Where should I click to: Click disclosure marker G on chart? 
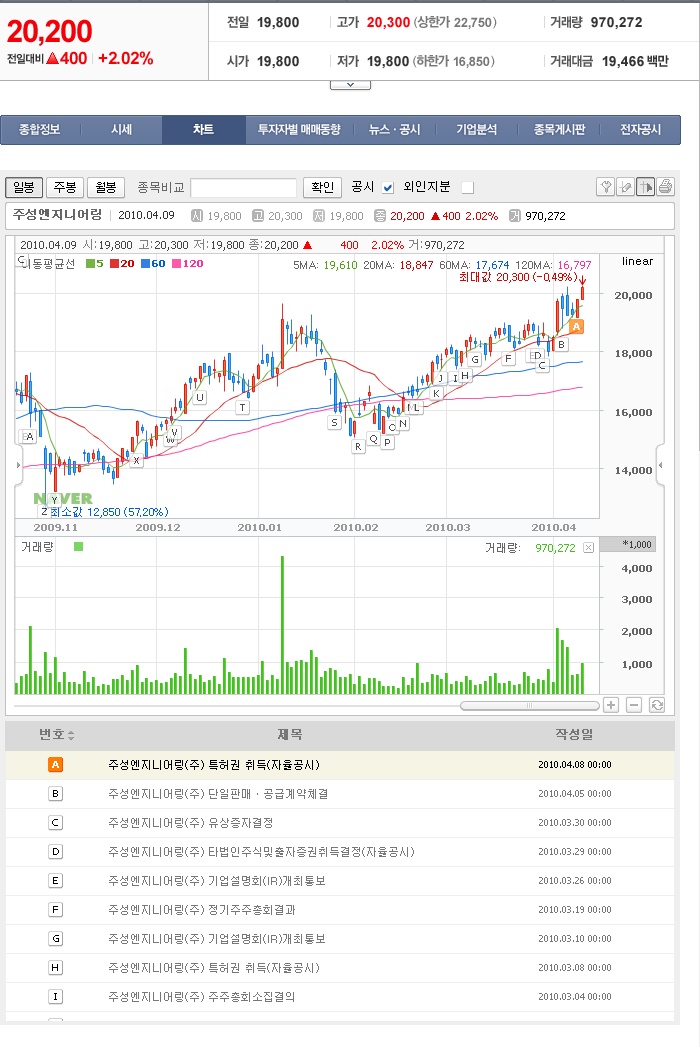click(475, 359)
